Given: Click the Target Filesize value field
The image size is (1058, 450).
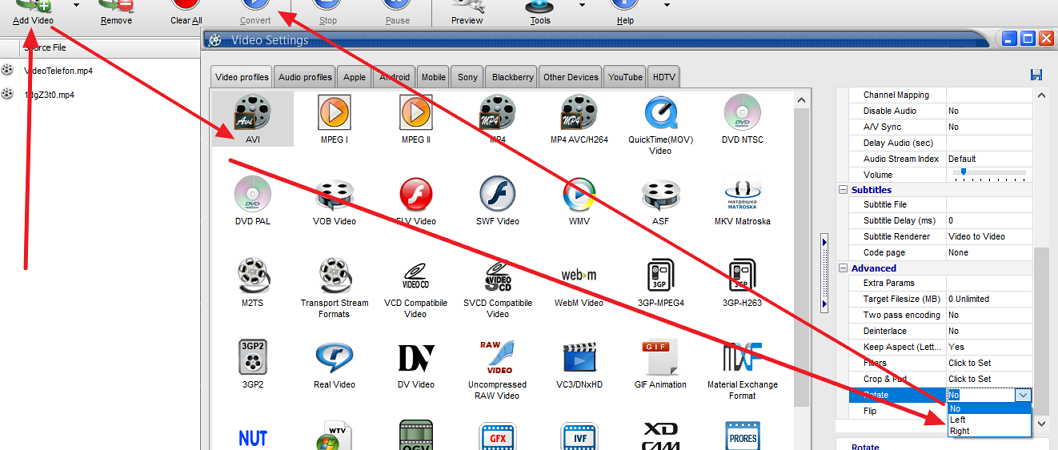Looking at the screenshot, I should [989, 299].
